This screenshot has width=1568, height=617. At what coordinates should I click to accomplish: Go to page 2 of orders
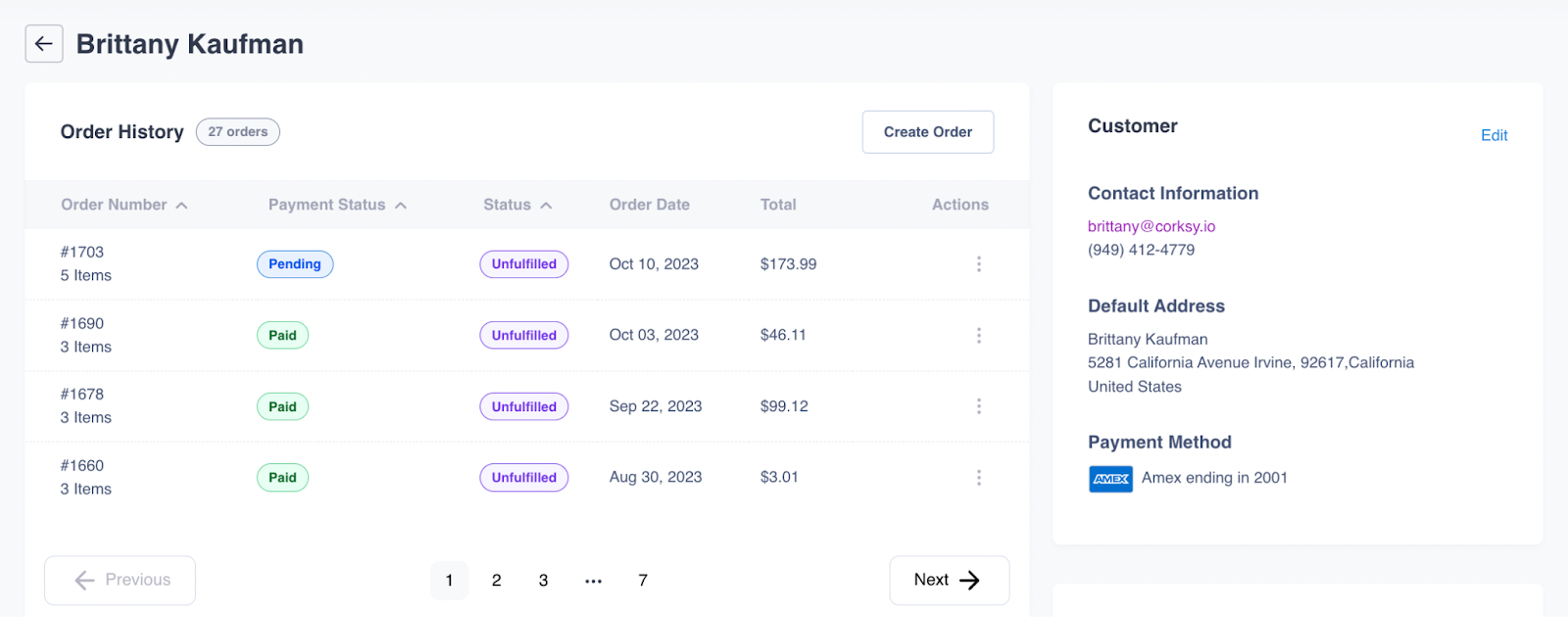click(x=497, y=581)
